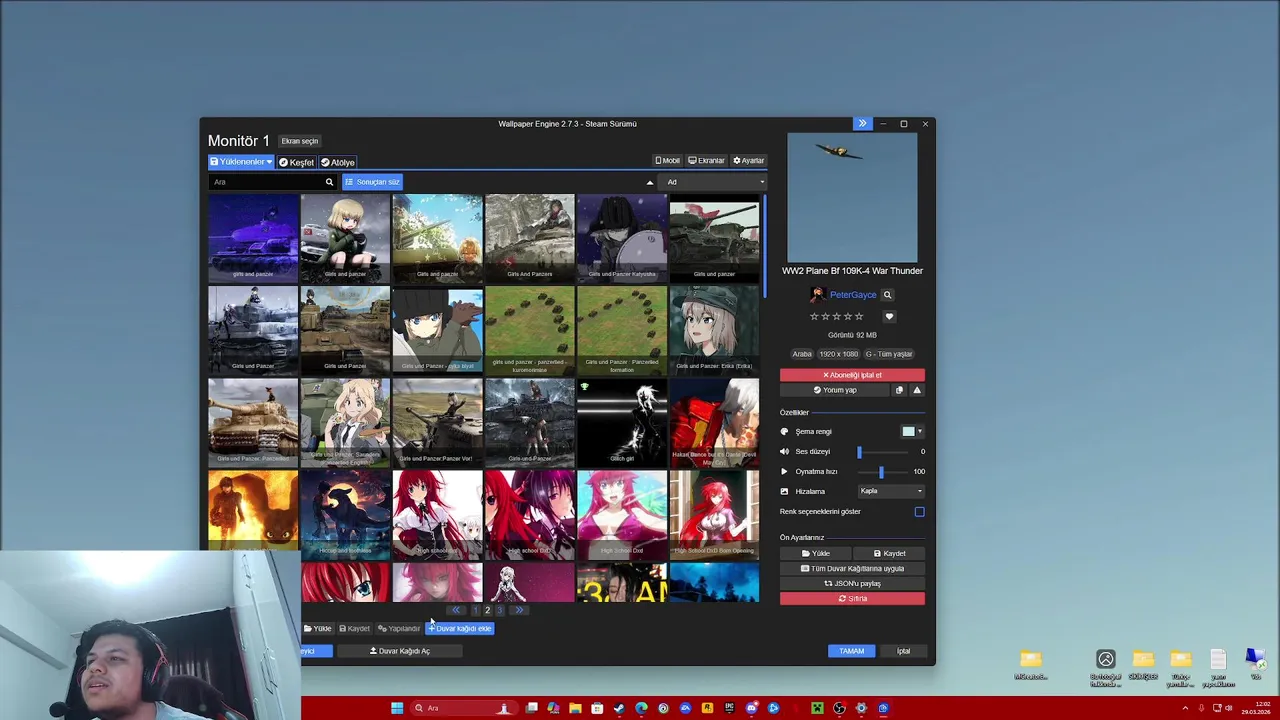Open Discord from the taskbar
The height and width of the screenshot is (720, 1280).
pyautogui.click(x=751, y=708)
